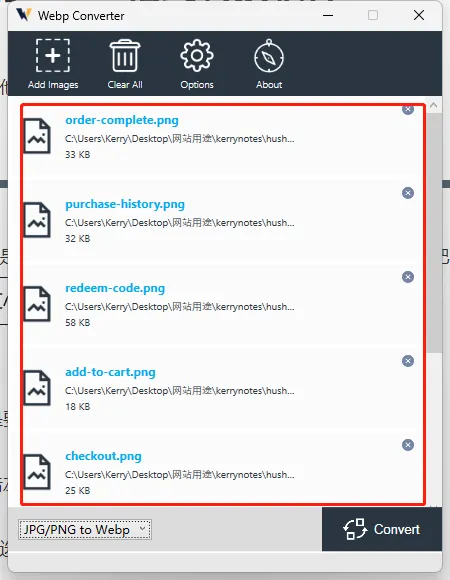Click the file path under purchase-history.png
The height and width of the screenshot is (580, 450).
tap(180, 223)
